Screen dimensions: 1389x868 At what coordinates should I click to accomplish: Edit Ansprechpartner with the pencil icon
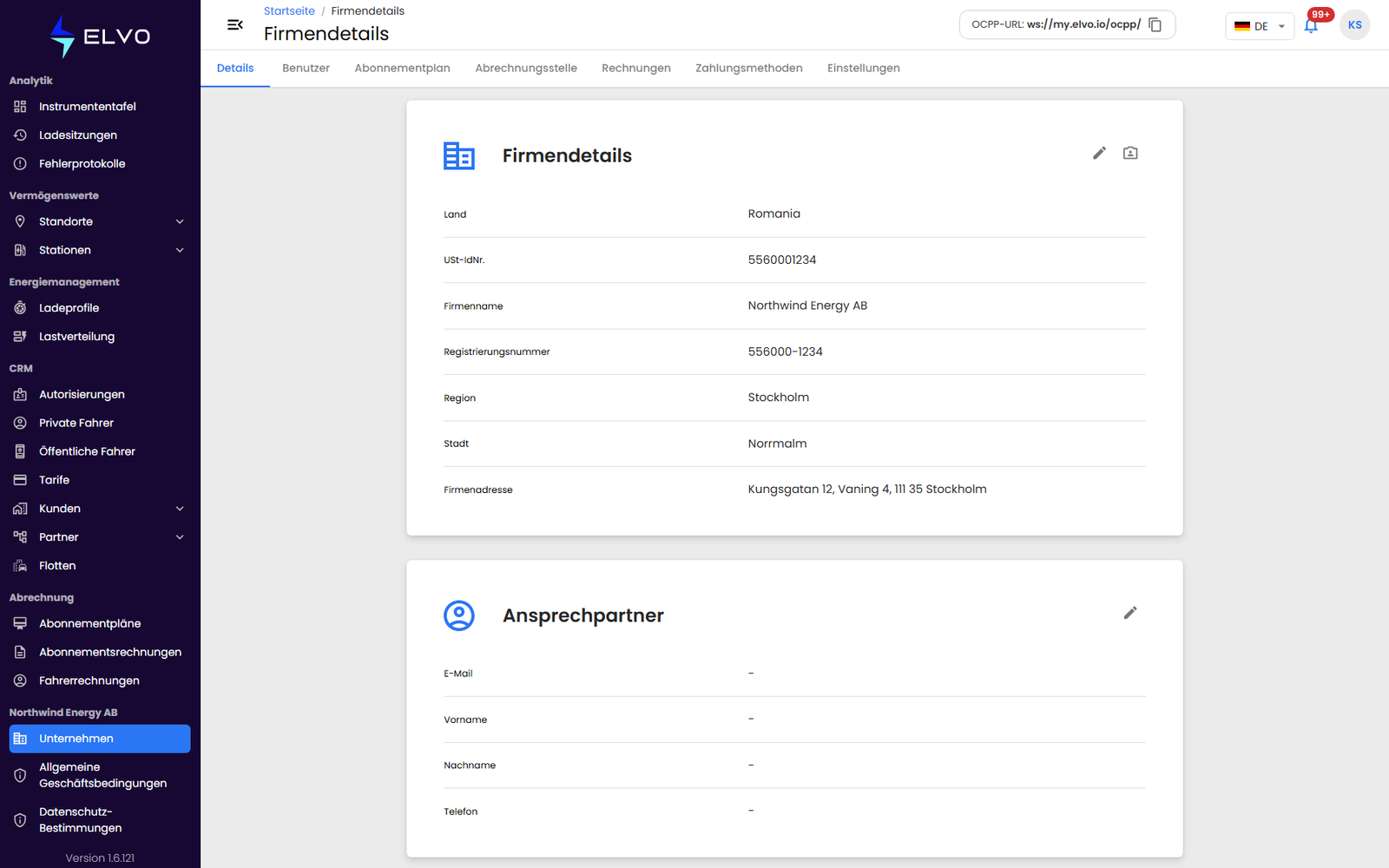pos(1130,613)
